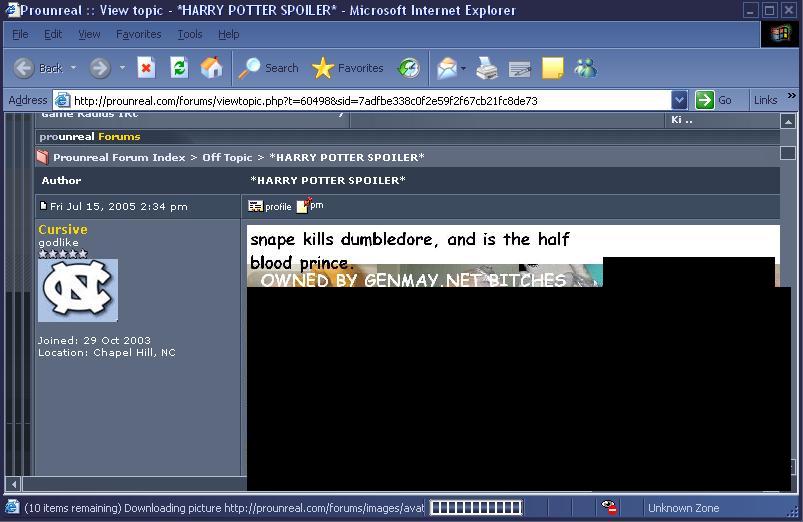This screenshot has width=803, height=522.
Task: Open the Forward history dropdown arrow
Action: click(x=122, y=68)
